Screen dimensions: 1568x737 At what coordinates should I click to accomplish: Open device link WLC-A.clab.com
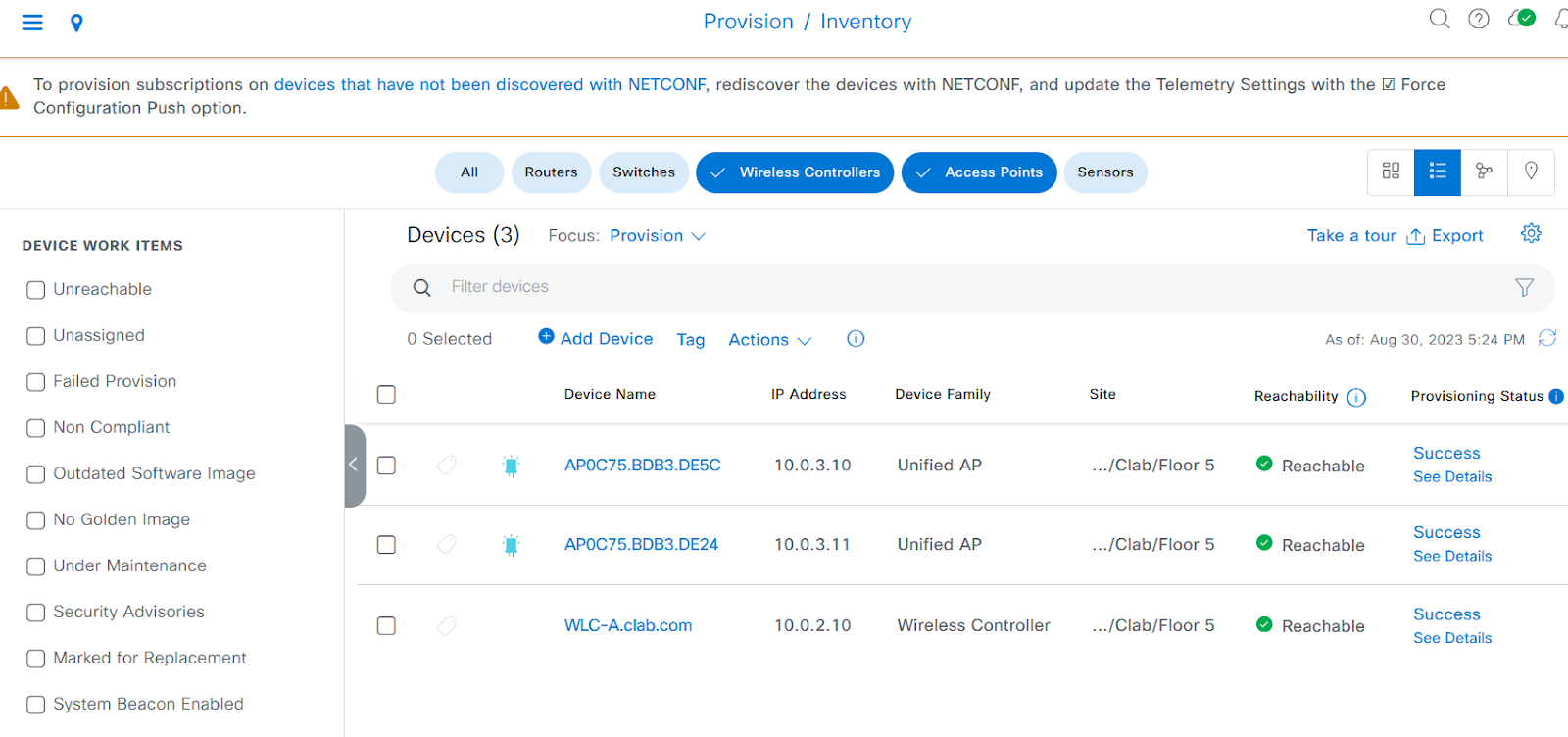628,625
